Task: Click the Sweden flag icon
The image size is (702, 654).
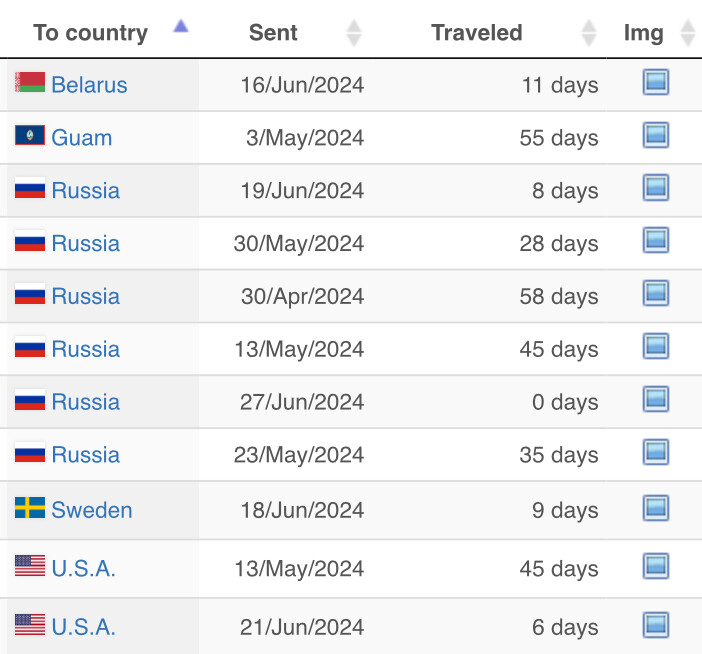Action: pyautogui.click(x=30, y=509)
